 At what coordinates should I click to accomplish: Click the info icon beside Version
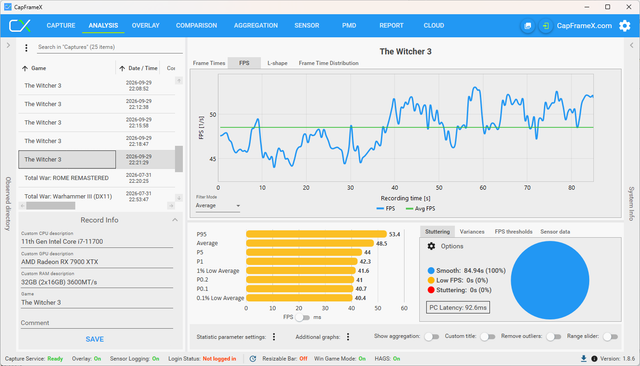(x=594, y=359)
